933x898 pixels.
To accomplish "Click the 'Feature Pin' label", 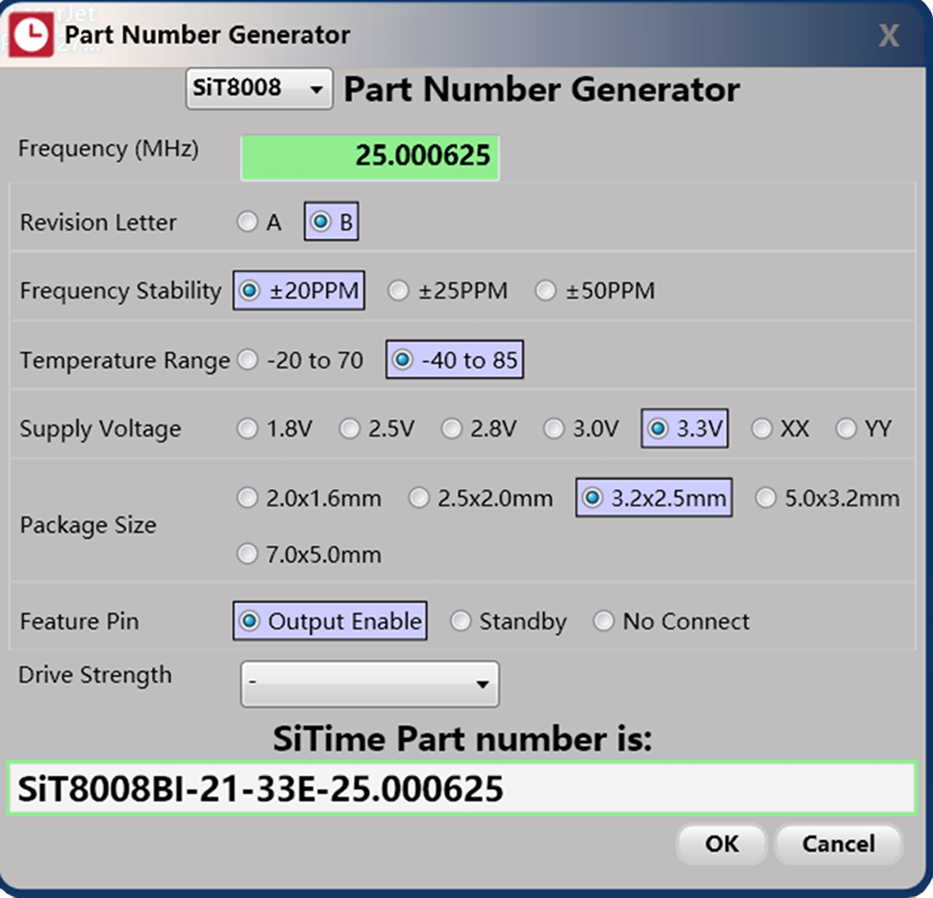I will [x=80, y=622].
